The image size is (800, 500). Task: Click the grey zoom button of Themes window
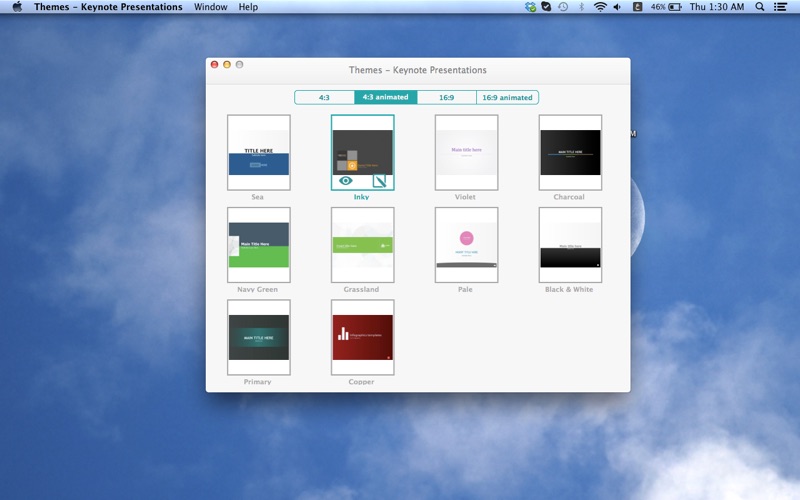[239, 64]
